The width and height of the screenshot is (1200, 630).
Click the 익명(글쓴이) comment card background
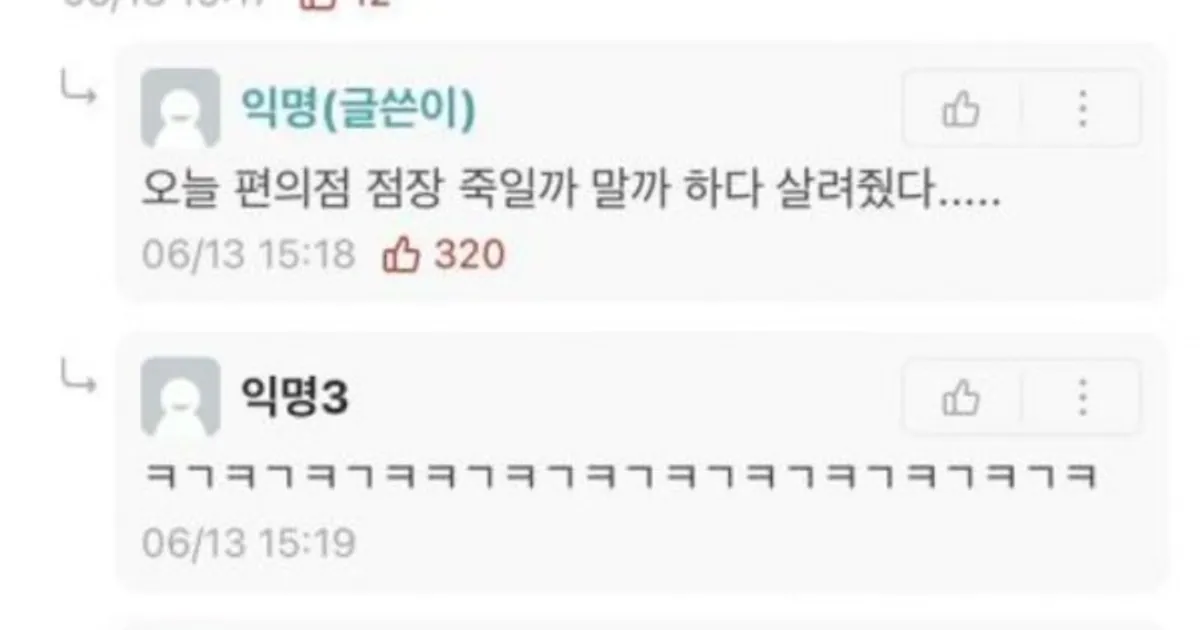coord(642,172)
